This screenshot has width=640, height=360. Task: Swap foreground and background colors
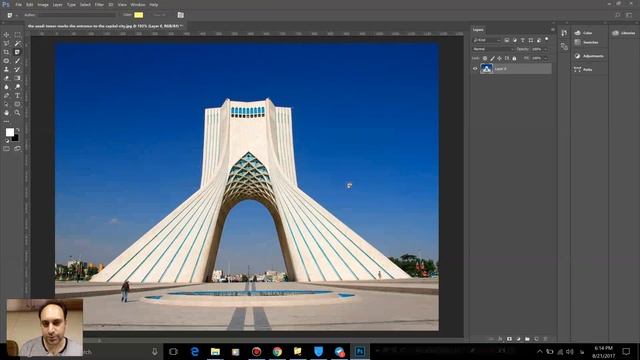(x=17, y=130)
